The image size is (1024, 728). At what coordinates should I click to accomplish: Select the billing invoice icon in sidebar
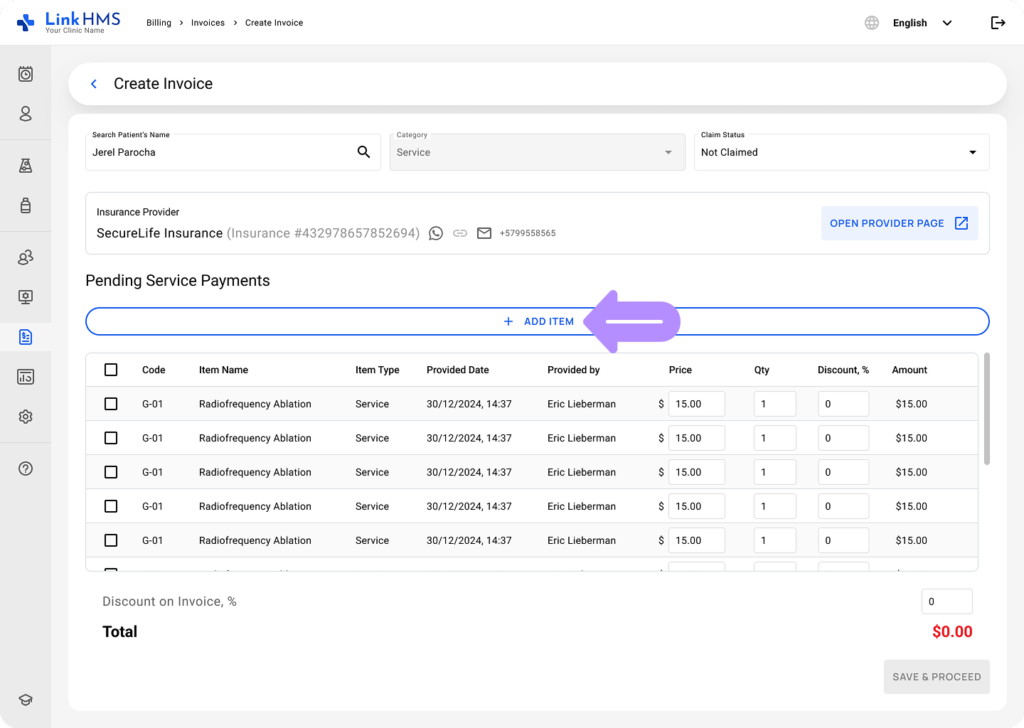pos(25,337)
